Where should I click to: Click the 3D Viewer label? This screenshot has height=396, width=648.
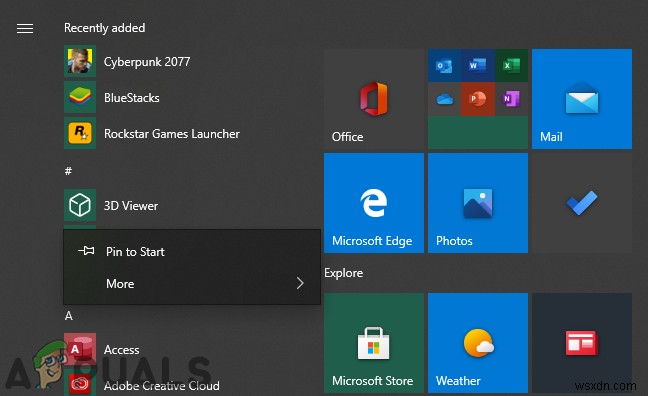click(x=131, y=205)
